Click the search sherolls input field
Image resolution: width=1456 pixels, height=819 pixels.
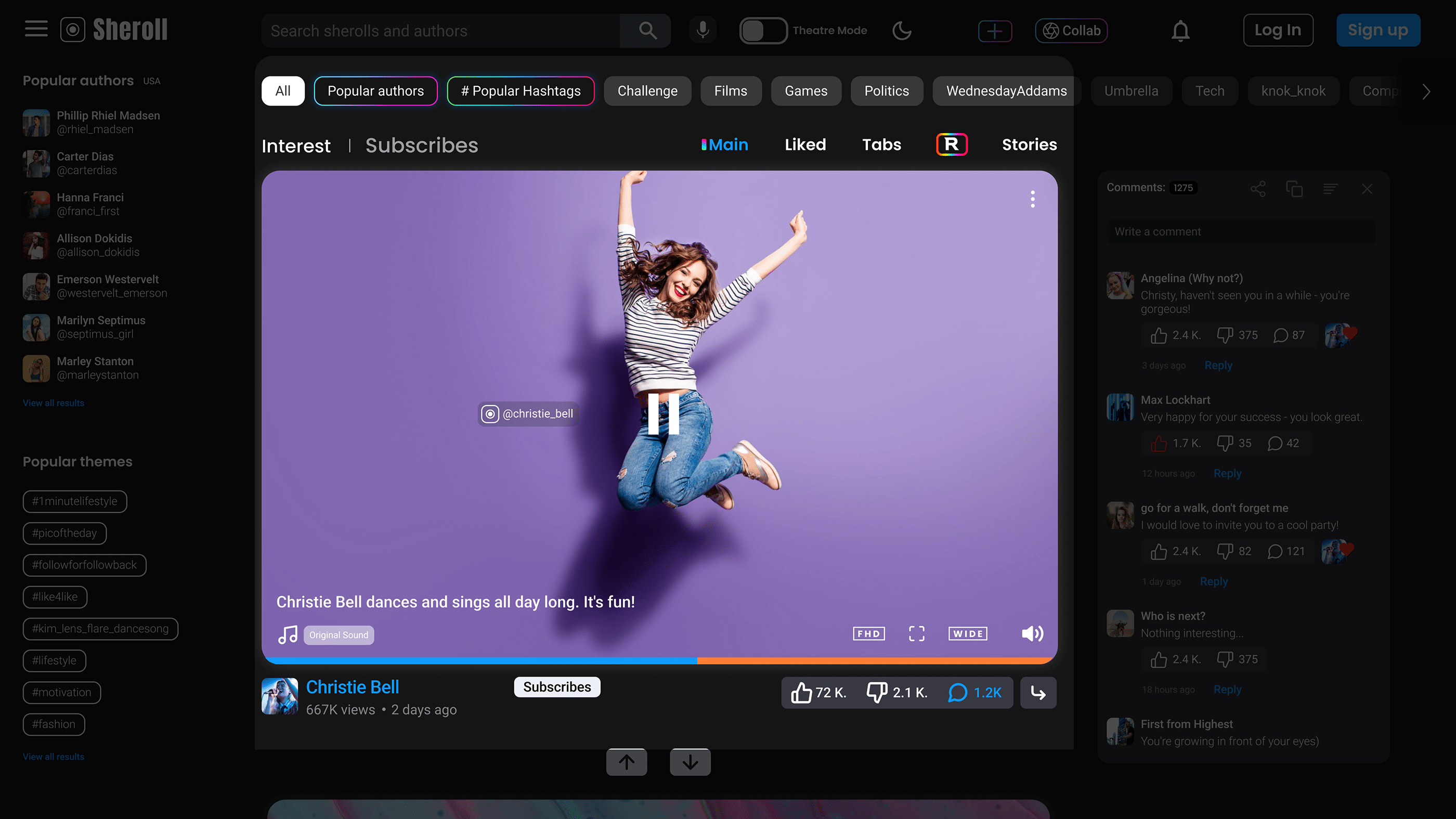[441, 31]
